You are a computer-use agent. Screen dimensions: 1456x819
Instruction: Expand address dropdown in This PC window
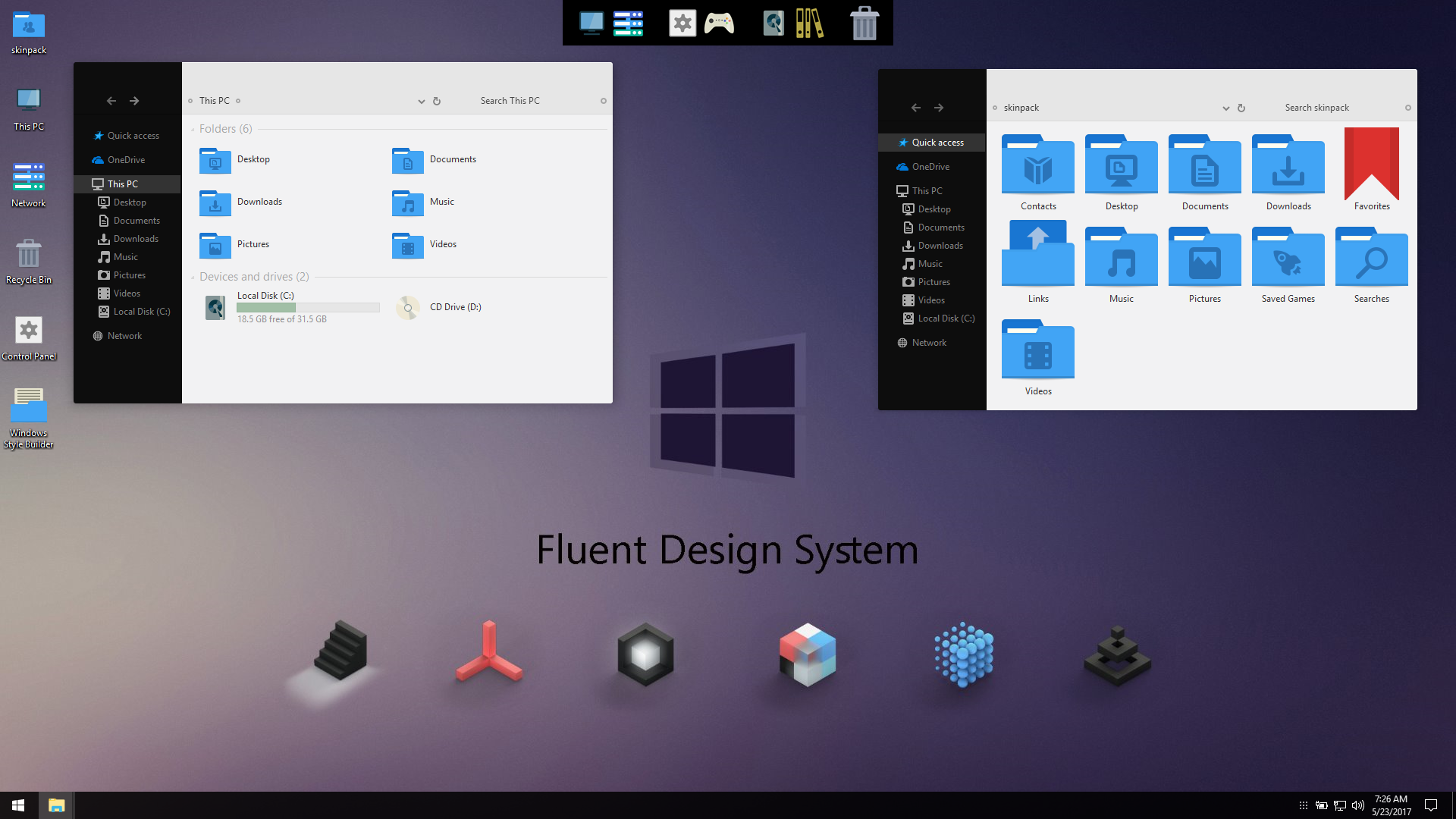[421, 101]
